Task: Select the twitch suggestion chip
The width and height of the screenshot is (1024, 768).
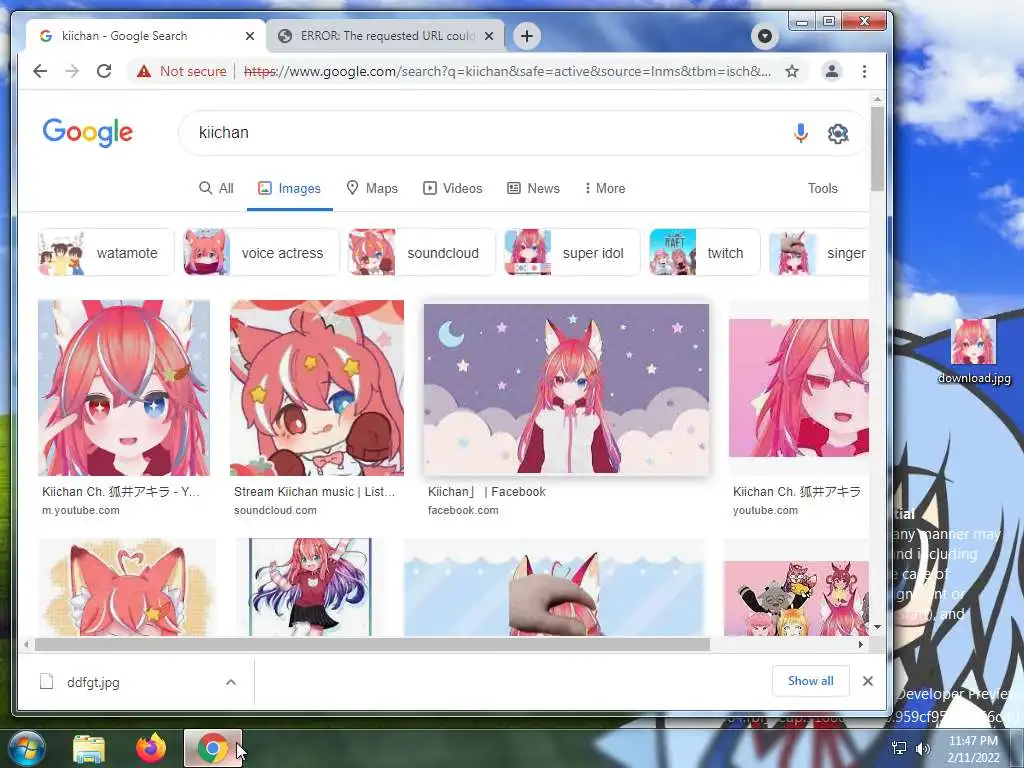Action: [x=704, y=252]
